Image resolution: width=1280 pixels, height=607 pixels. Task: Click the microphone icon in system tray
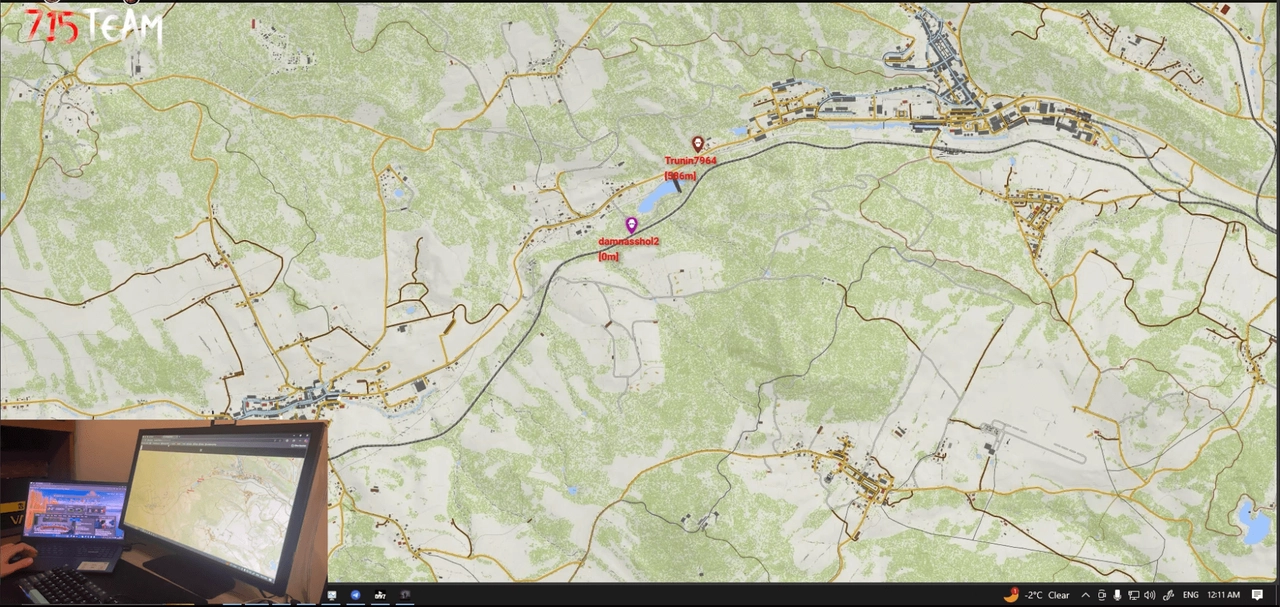point(1117,595)
